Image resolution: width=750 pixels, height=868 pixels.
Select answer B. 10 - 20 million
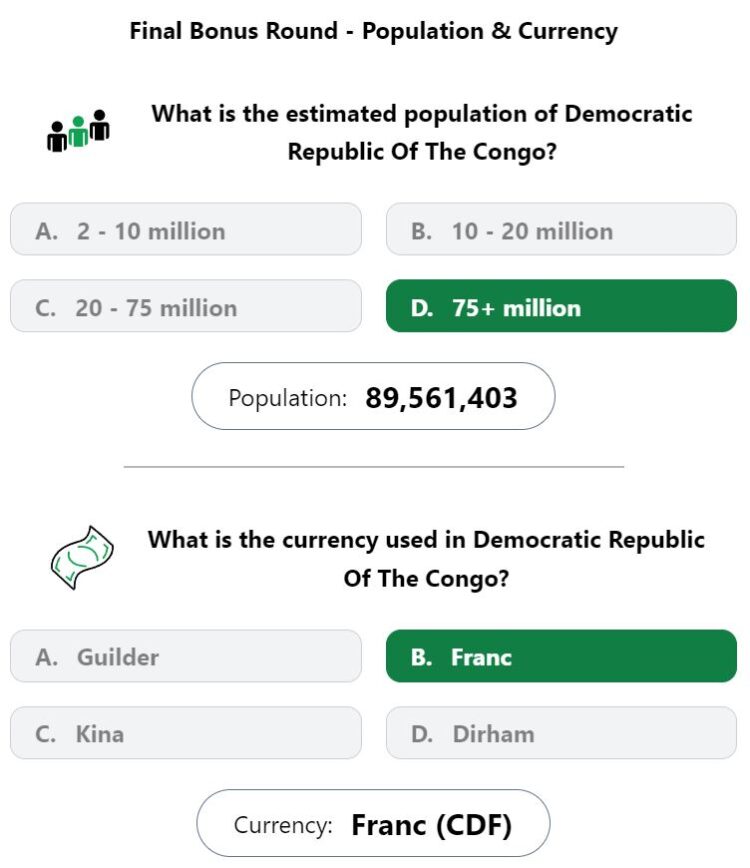[561, 229]
